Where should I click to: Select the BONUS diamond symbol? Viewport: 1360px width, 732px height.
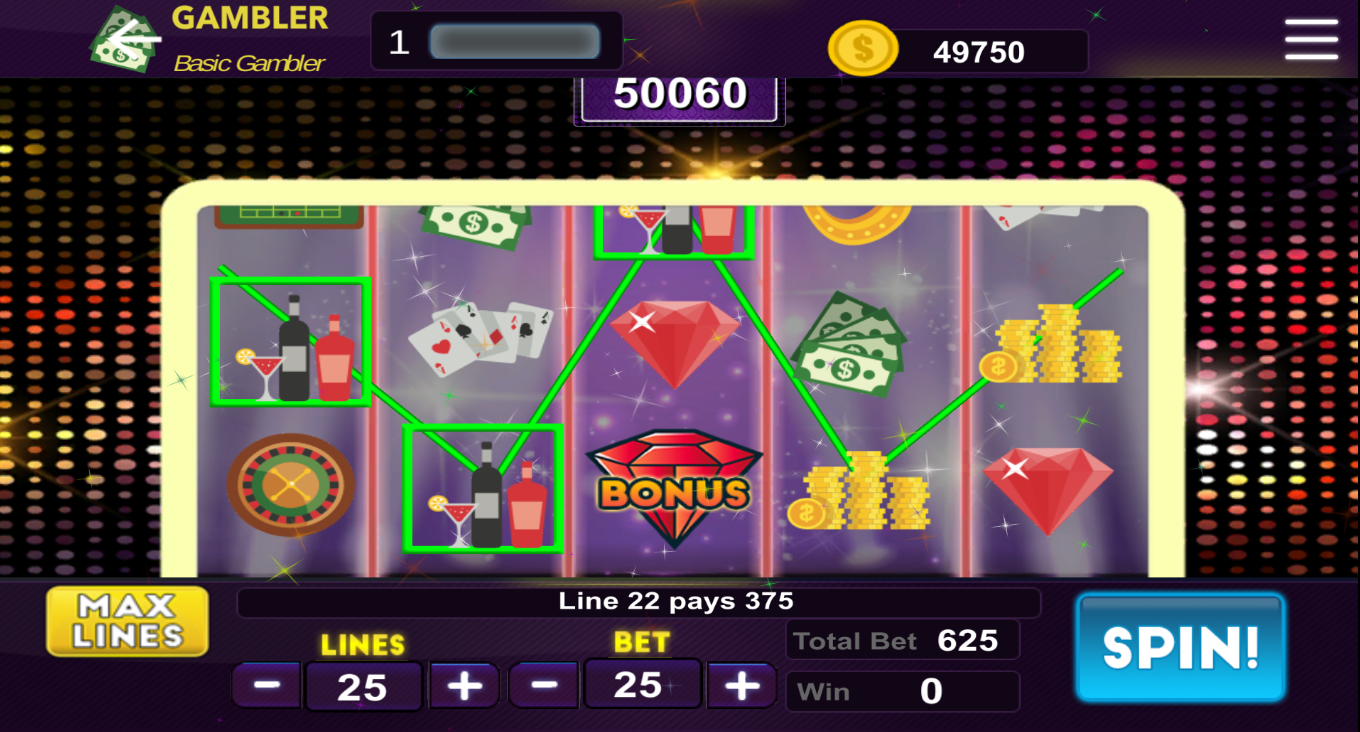tap(673, 490)
